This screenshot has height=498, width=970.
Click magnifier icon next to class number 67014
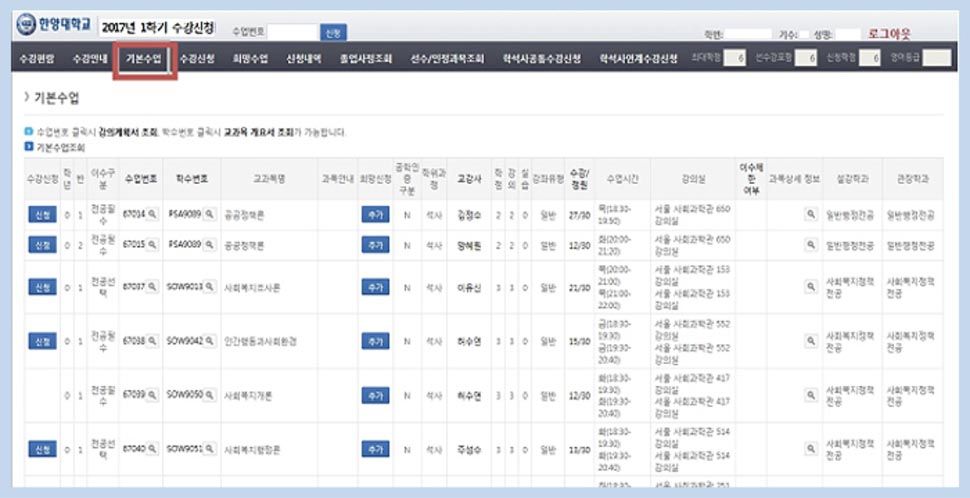(x=153, y=214)
